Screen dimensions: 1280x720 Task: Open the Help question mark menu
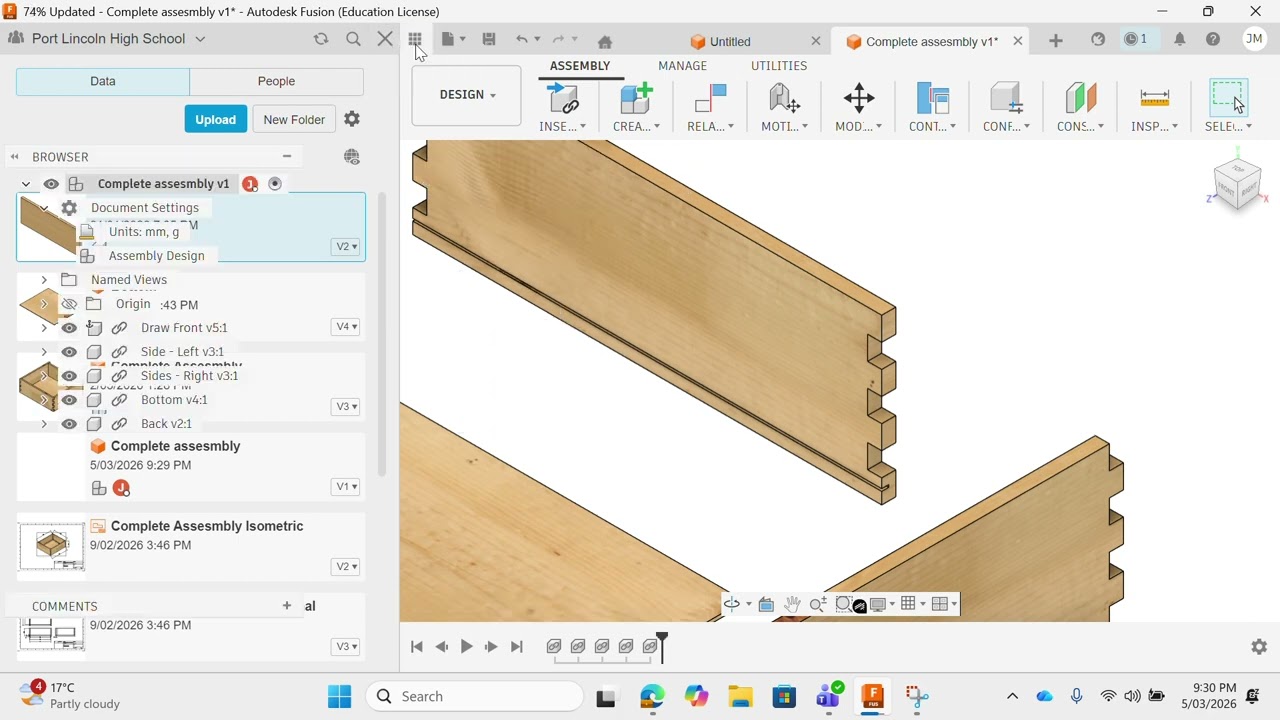click(x=1213, y=39)
